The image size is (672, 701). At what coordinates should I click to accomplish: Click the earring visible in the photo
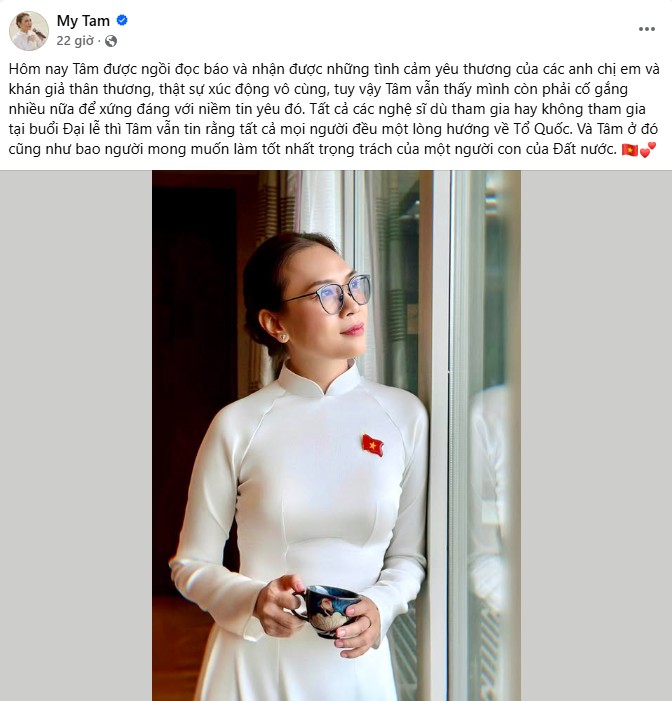coord(283,337)
